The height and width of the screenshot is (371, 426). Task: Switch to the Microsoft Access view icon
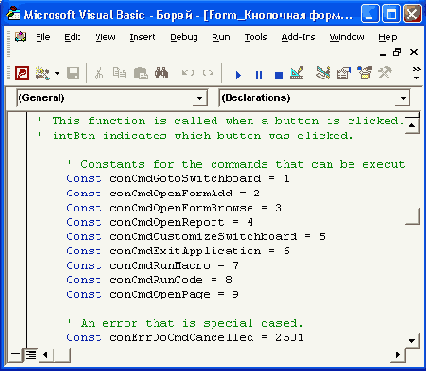pos(22,73)
